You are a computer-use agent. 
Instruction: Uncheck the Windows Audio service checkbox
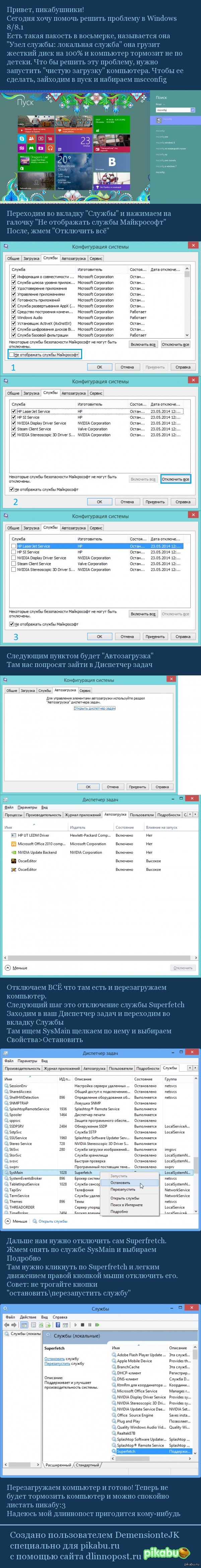14,318
